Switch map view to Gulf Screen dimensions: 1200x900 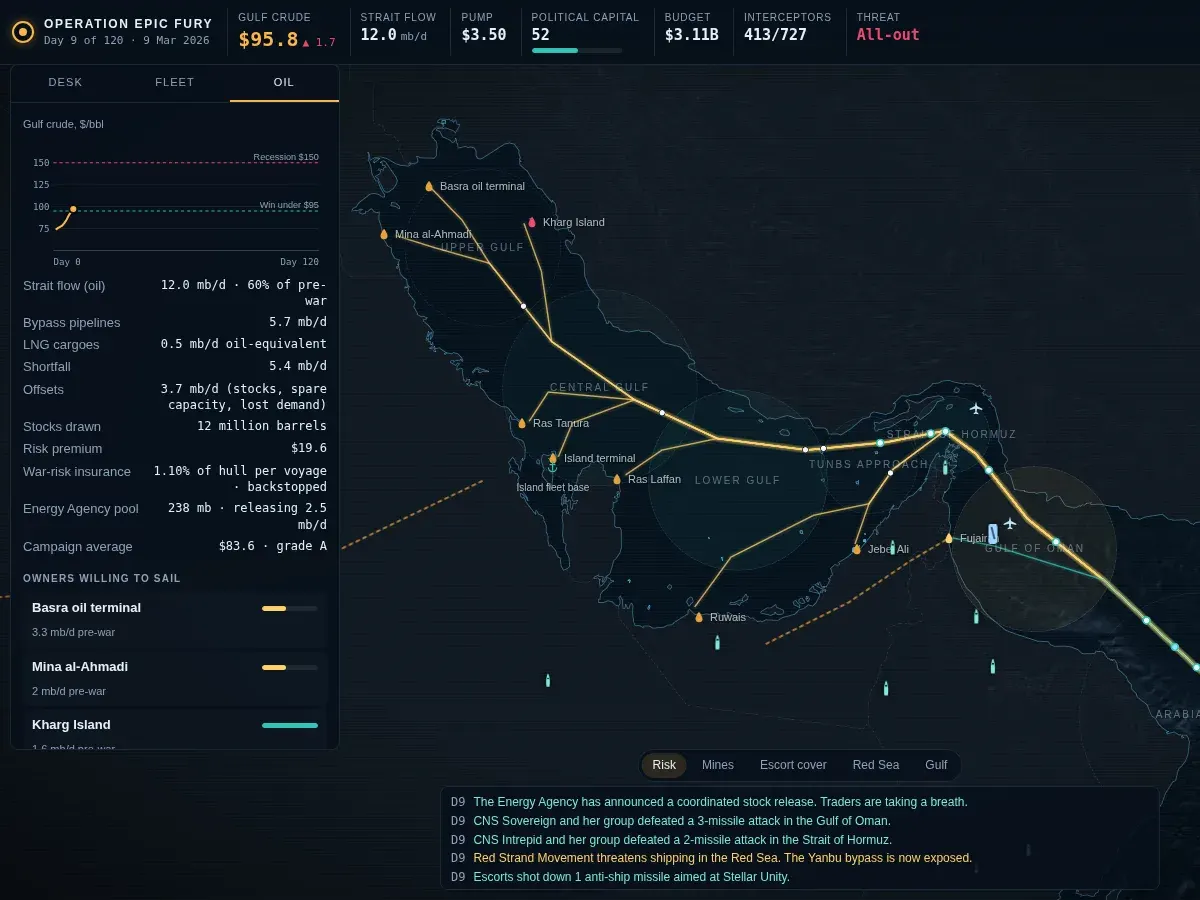tap(936, 765)
